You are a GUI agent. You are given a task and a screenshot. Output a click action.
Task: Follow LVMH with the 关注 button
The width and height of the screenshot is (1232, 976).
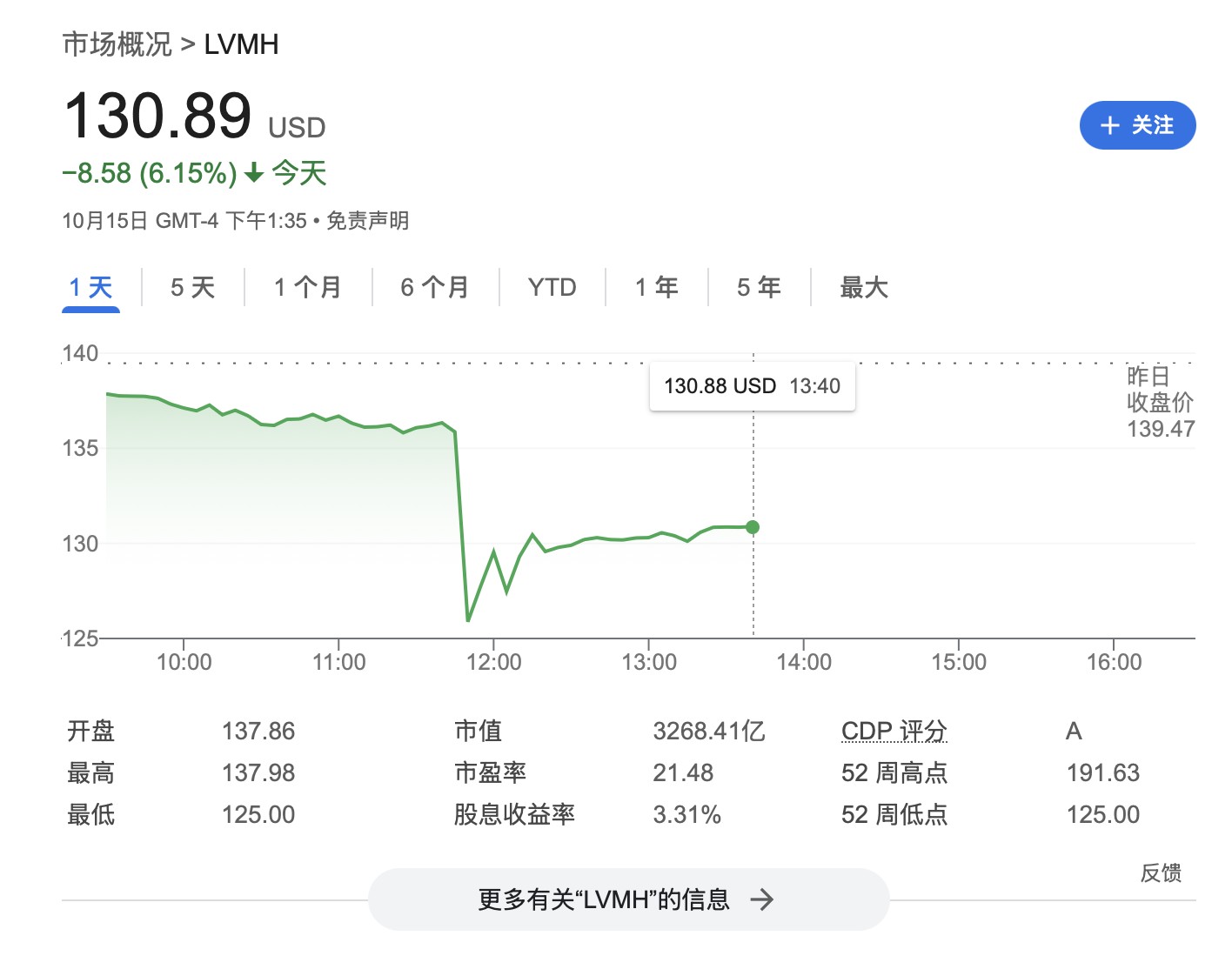(1137, 125)
